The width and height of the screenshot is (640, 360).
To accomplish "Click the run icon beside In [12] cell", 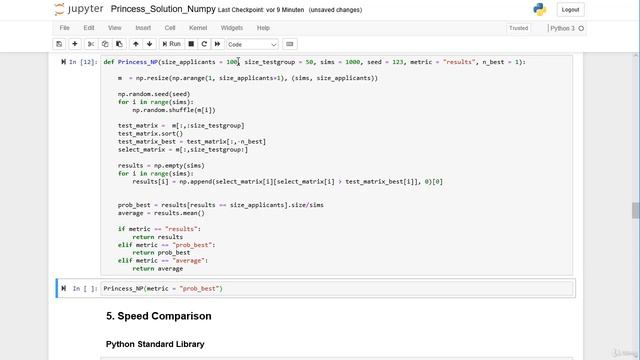I will 63,62.
